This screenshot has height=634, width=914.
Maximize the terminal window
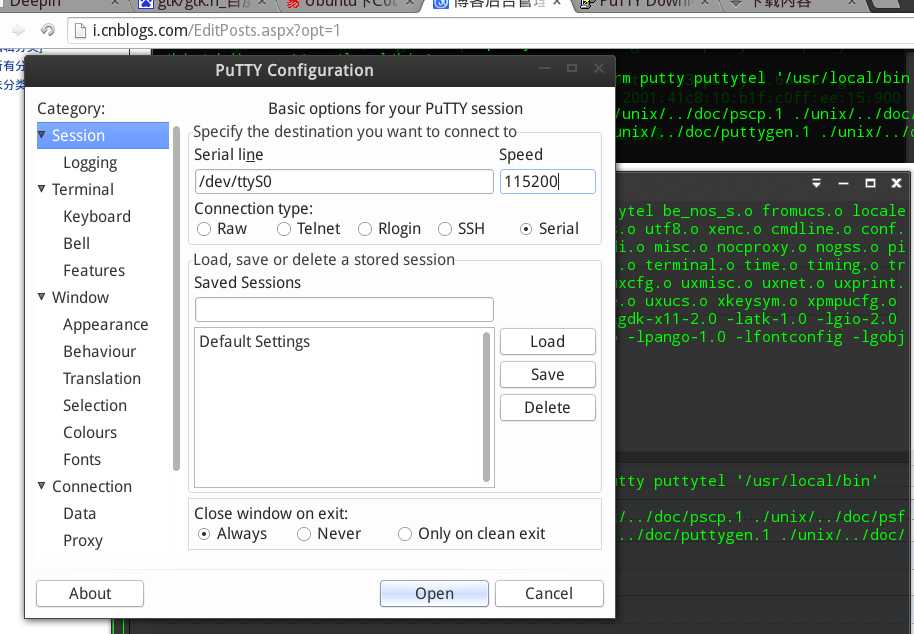[870, 183]
